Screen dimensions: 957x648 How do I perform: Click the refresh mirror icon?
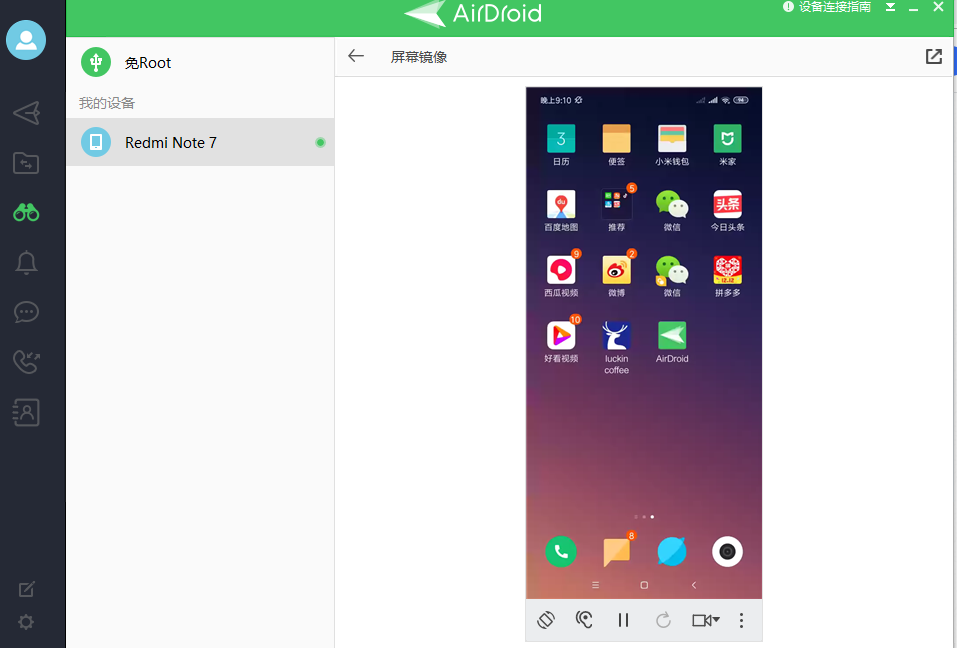(663, 620)
